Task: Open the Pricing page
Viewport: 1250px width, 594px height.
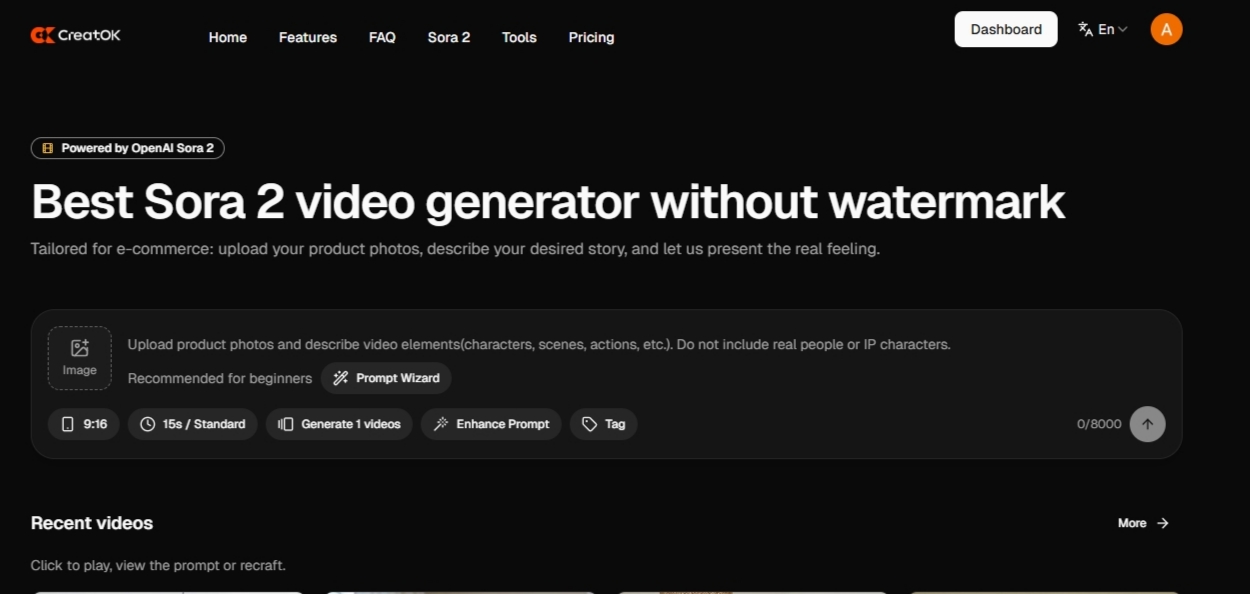Action: (x=591, y=37)
